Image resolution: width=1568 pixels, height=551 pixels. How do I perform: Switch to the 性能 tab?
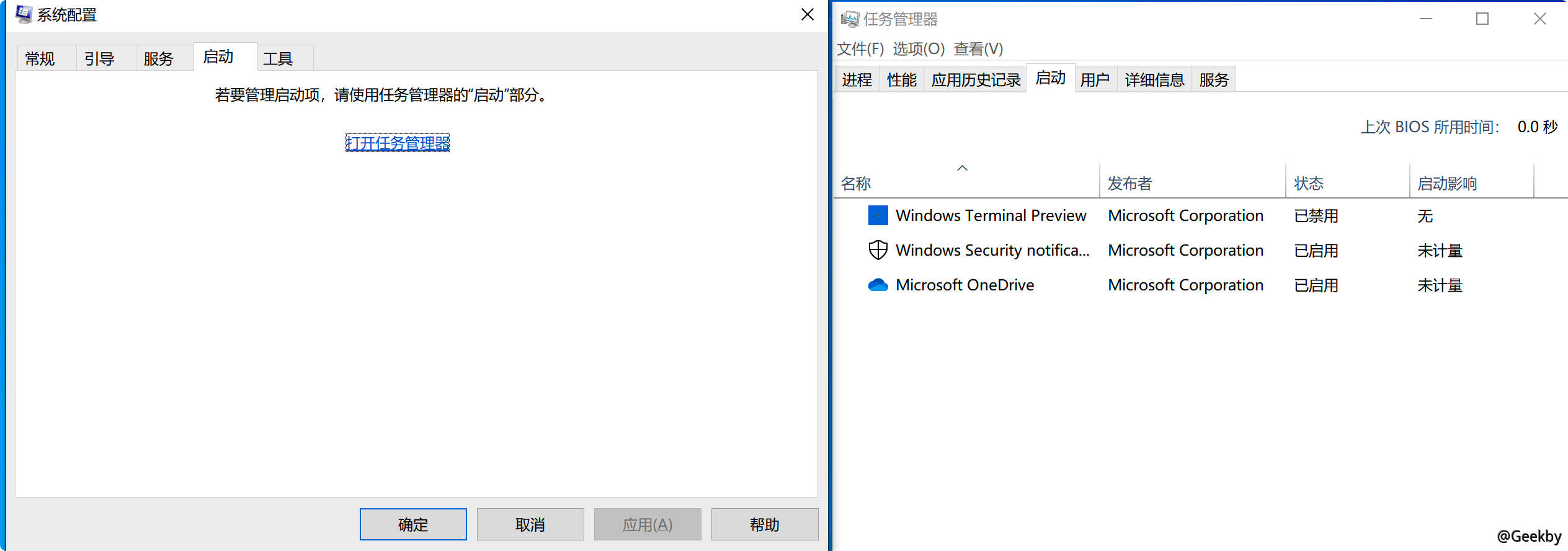(x=901, y=79)
